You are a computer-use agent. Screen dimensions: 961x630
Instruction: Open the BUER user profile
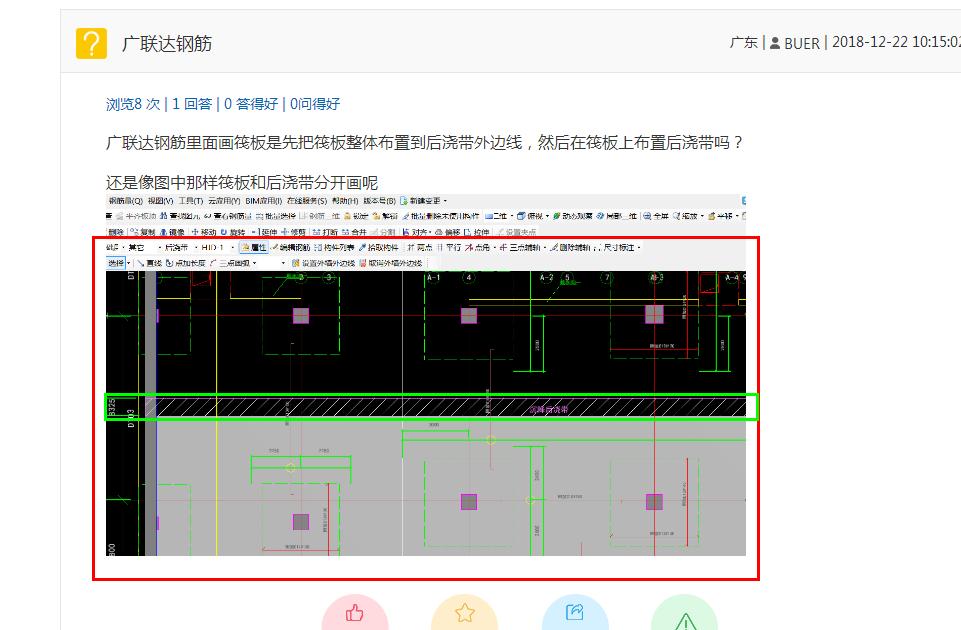pos(802,44)
